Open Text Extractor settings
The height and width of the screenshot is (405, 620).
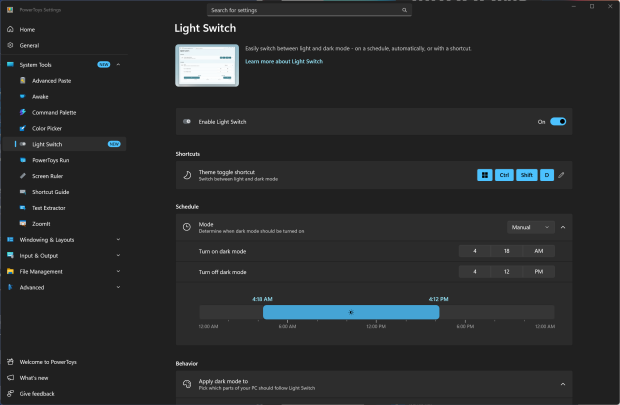click(x=63, y=208)
